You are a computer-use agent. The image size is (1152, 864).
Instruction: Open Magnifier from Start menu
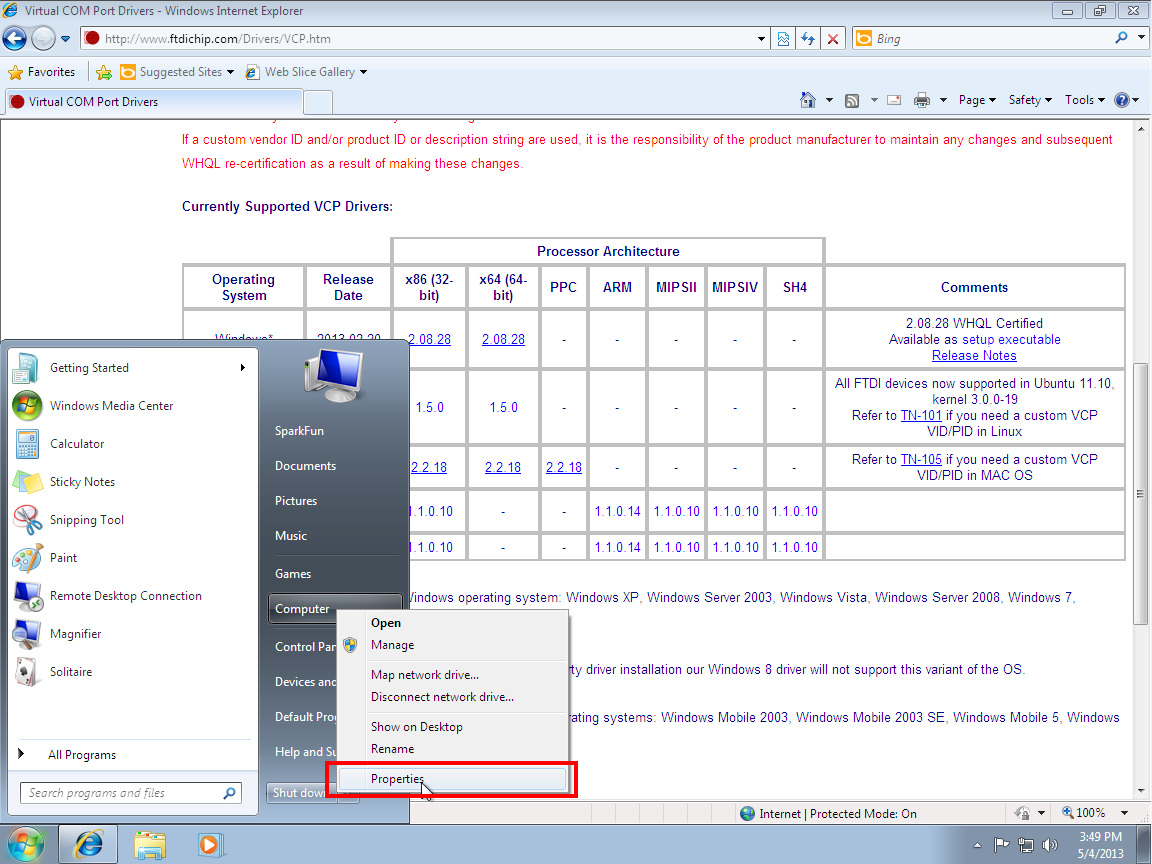coord(131,634)
